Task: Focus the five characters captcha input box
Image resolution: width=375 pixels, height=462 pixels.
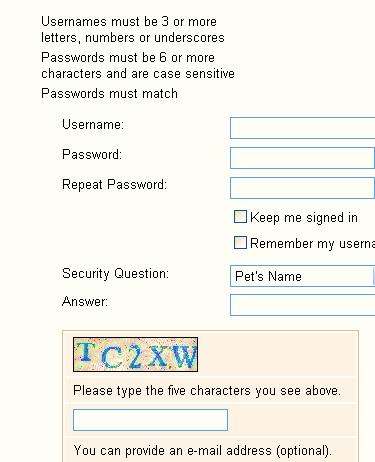Action: [150, 420]
